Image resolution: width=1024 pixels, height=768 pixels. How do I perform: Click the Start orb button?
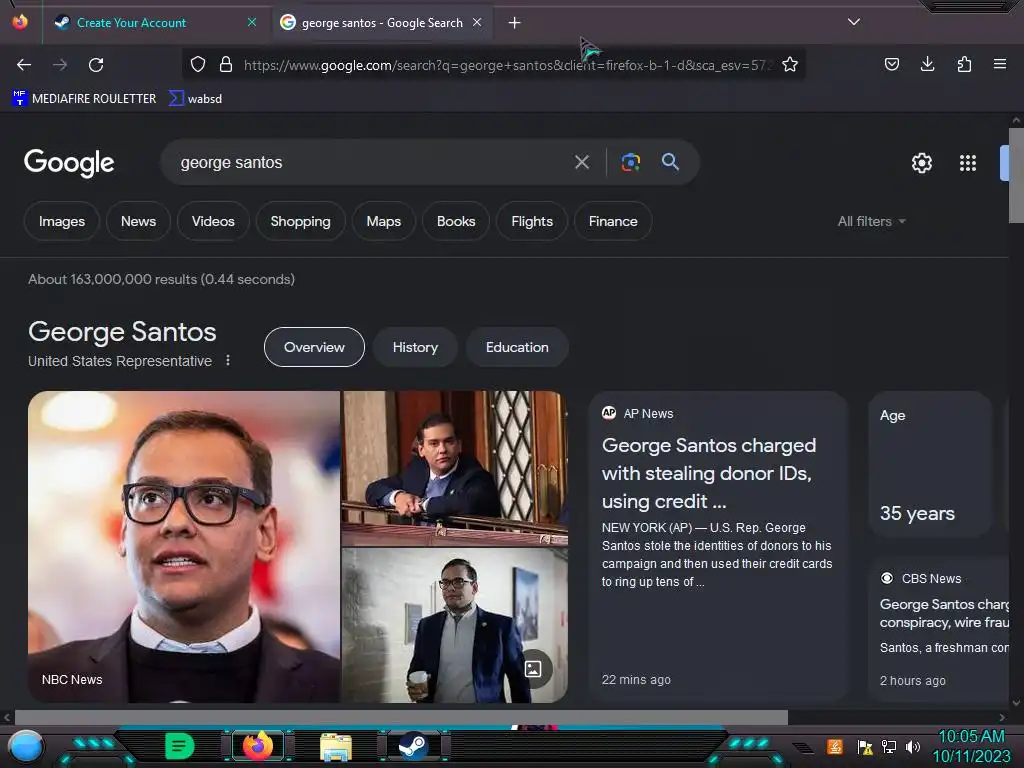pos(25,746)
